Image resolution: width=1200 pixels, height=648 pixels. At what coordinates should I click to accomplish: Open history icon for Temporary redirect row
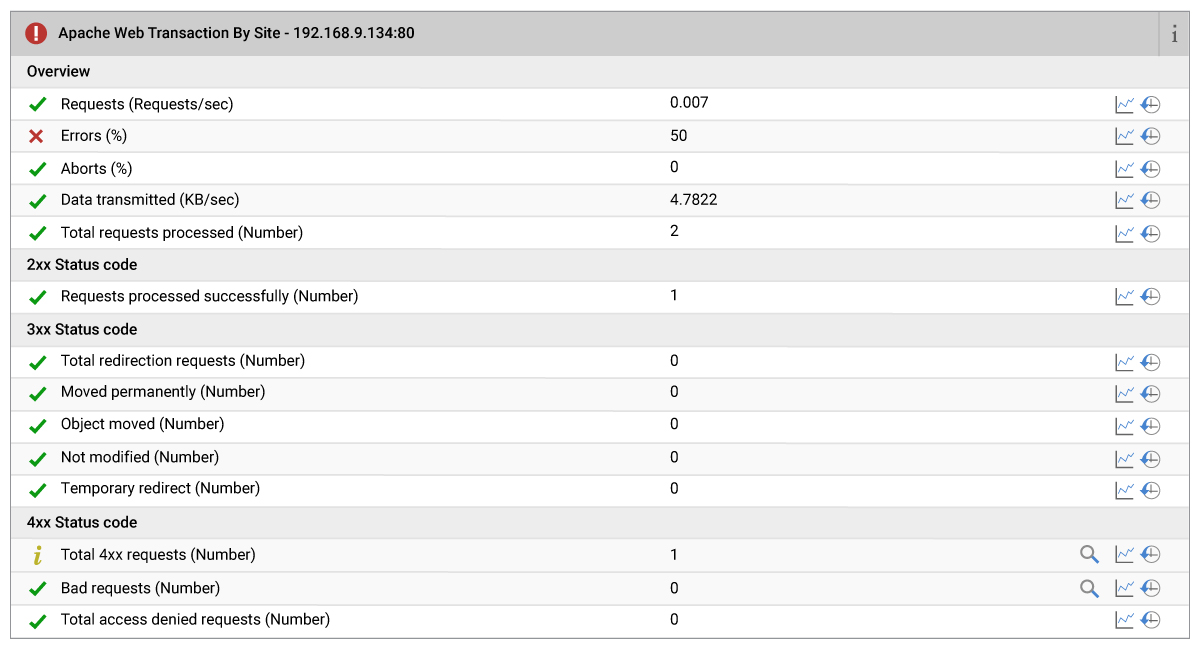(1150, 490)
